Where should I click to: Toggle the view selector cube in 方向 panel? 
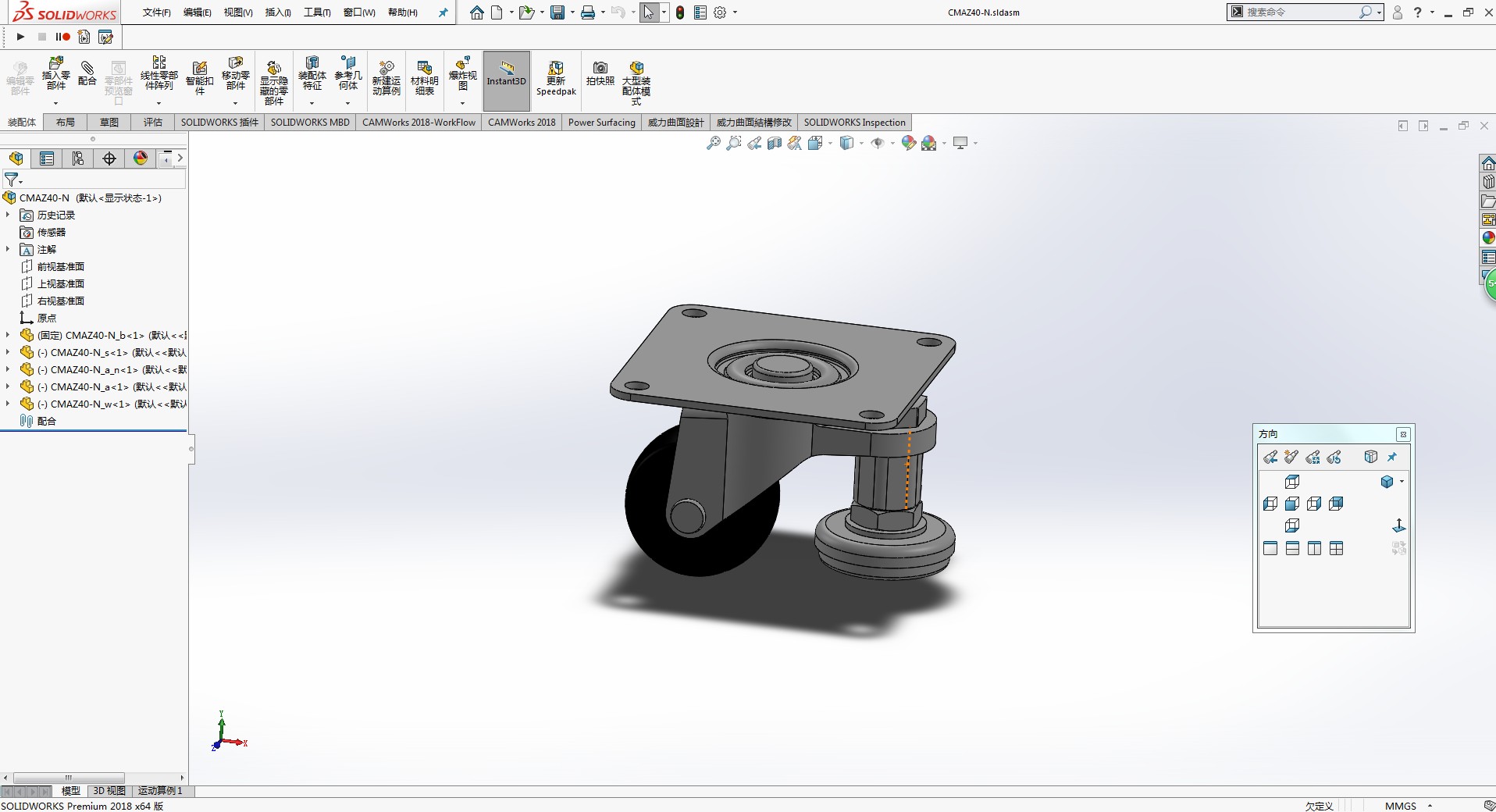[1370, 458]
